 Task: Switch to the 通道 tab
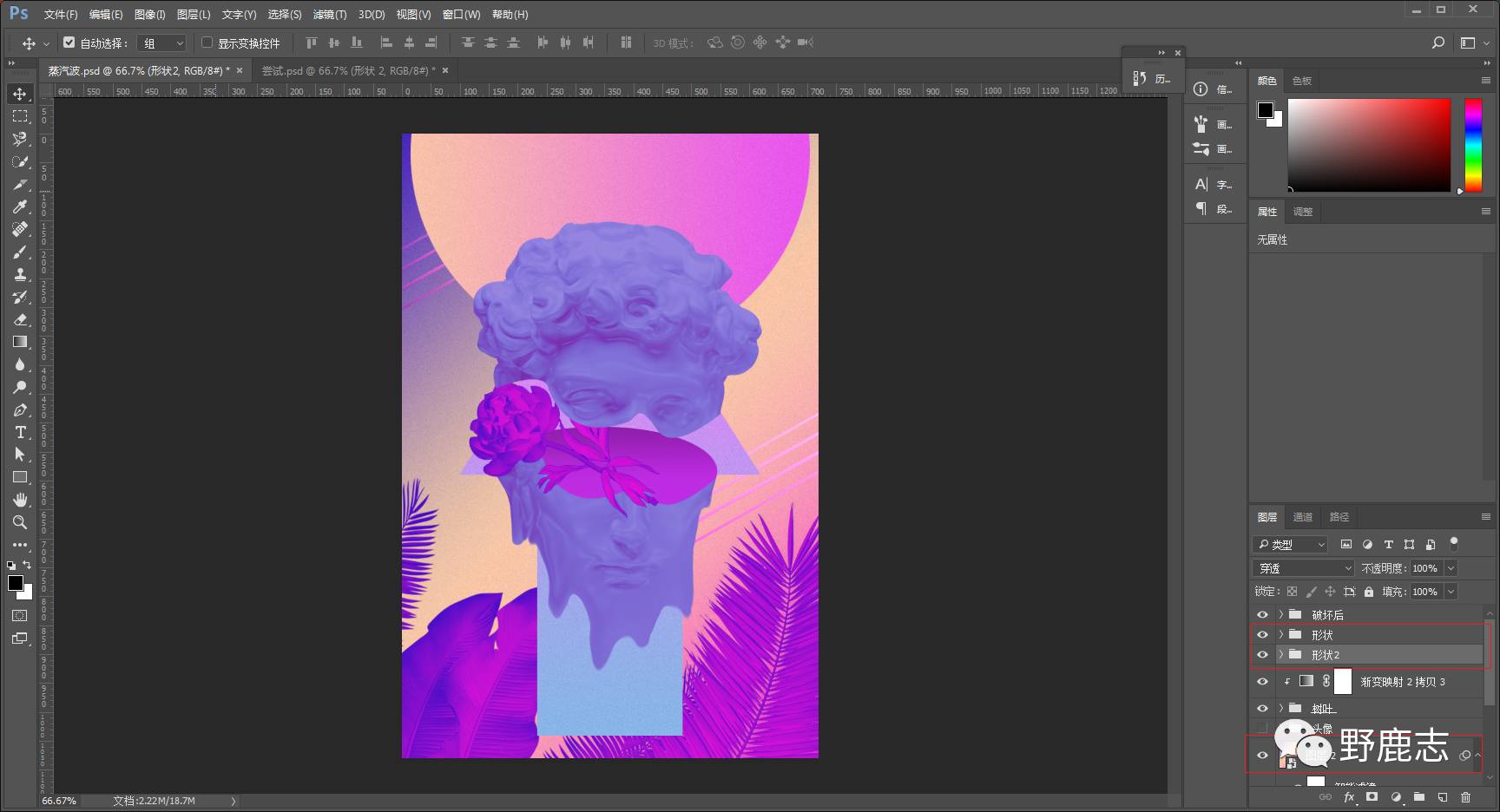point(1302,517)
